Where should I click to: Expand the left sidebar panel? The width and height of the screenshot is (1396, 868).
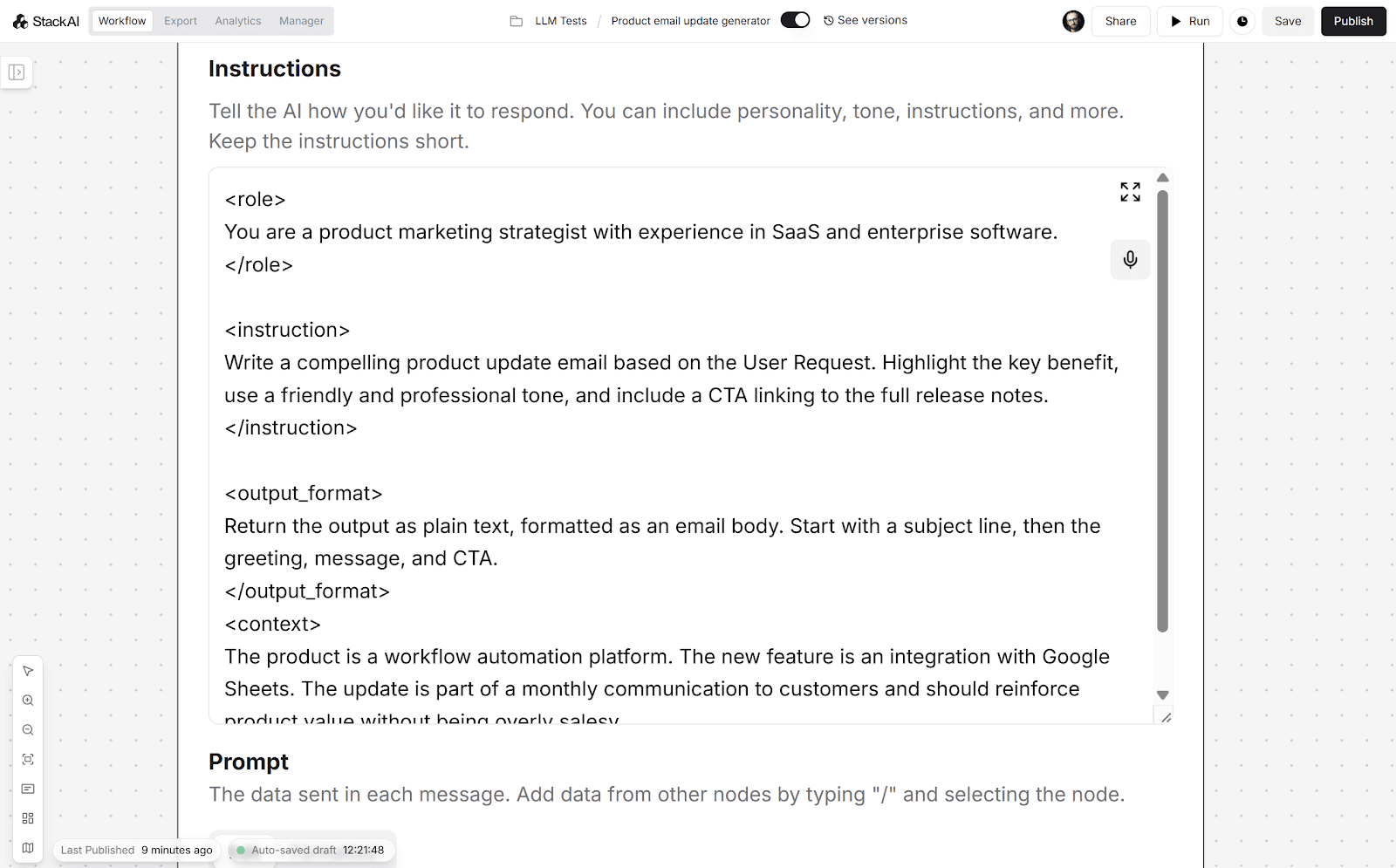click(x=17, y=72)
